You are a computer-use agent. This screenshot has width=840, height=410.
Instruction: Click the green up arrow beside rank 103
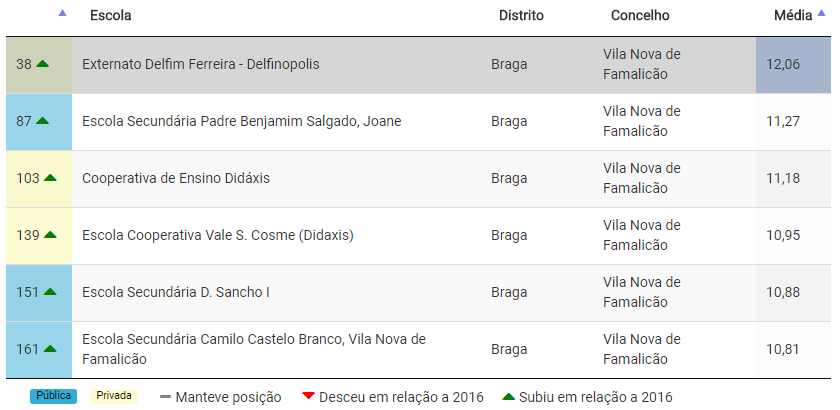click(50, 178)
